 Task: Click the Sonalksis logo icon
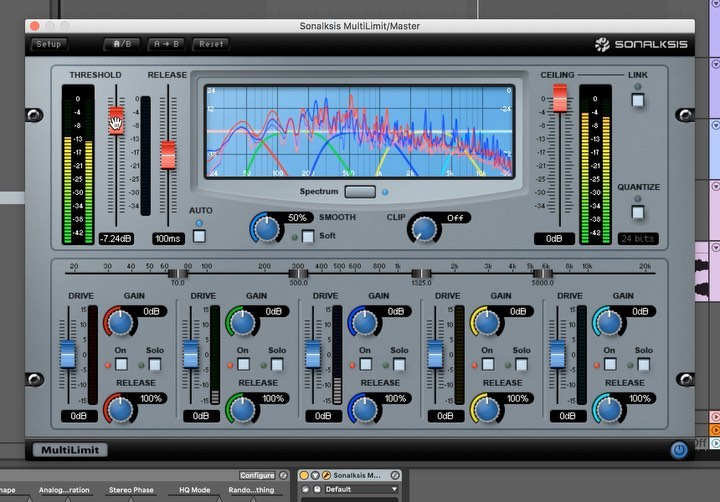click(603, 44)
